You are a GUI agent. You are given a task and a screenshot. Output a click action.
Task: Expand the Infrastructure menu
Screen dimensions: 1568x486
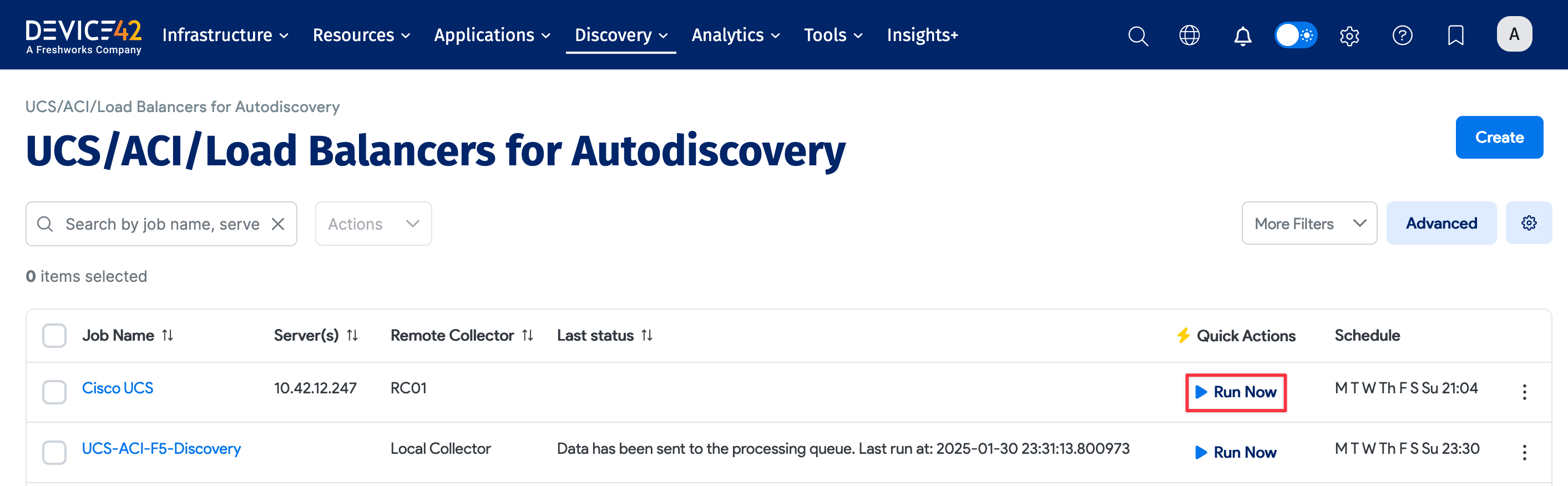tap(225, 36)
